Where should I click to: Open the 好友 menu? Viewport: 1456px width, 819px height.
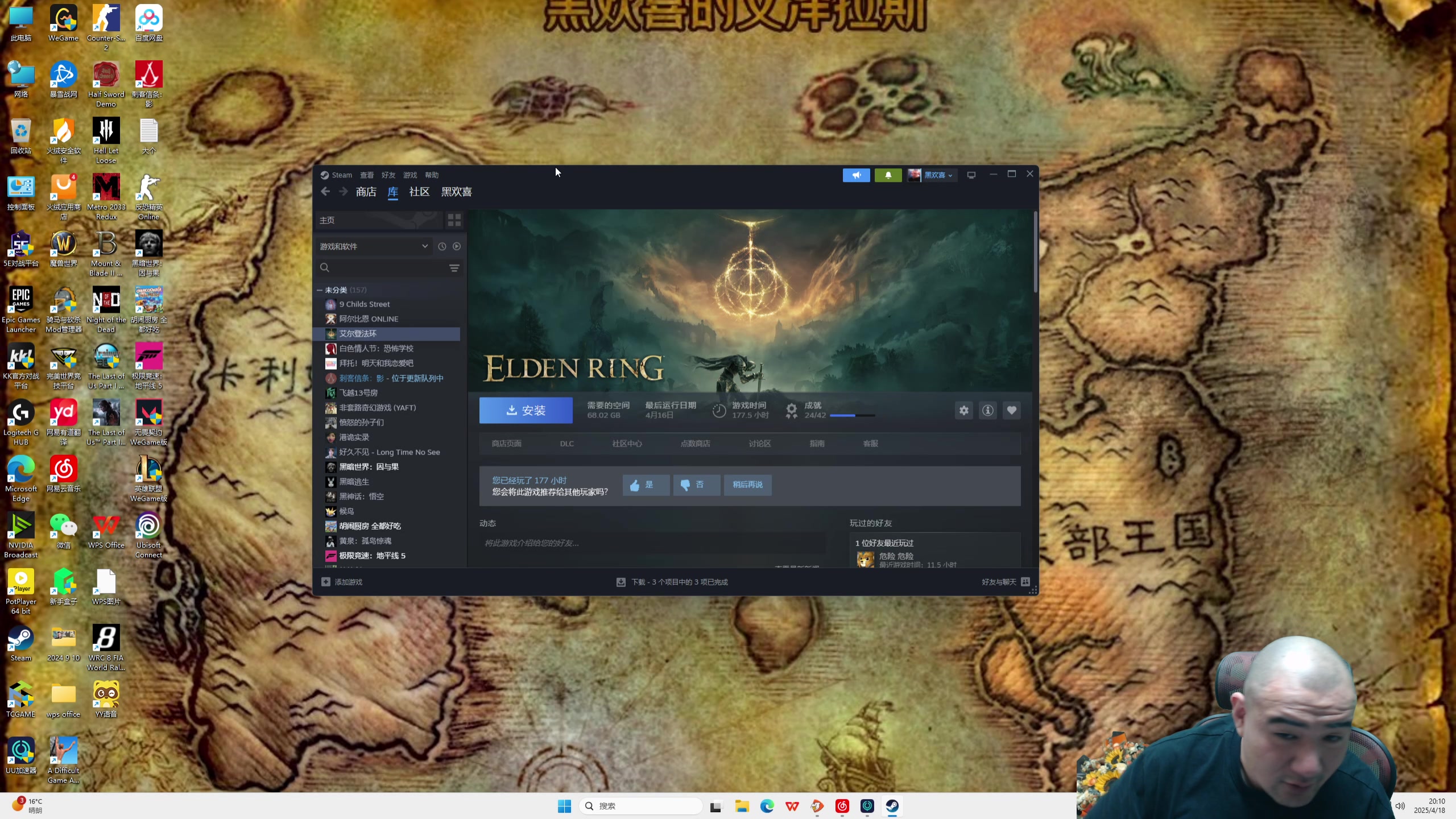click(x=388, y=175)
